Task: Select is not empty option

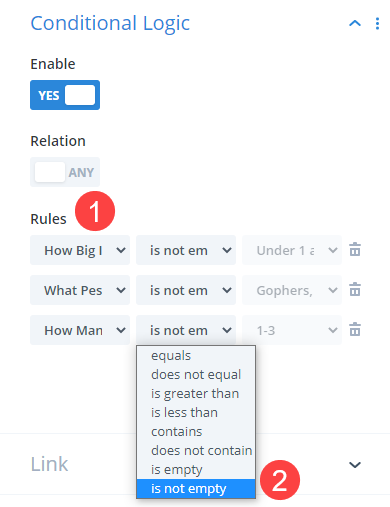Action: coord(196,489)
